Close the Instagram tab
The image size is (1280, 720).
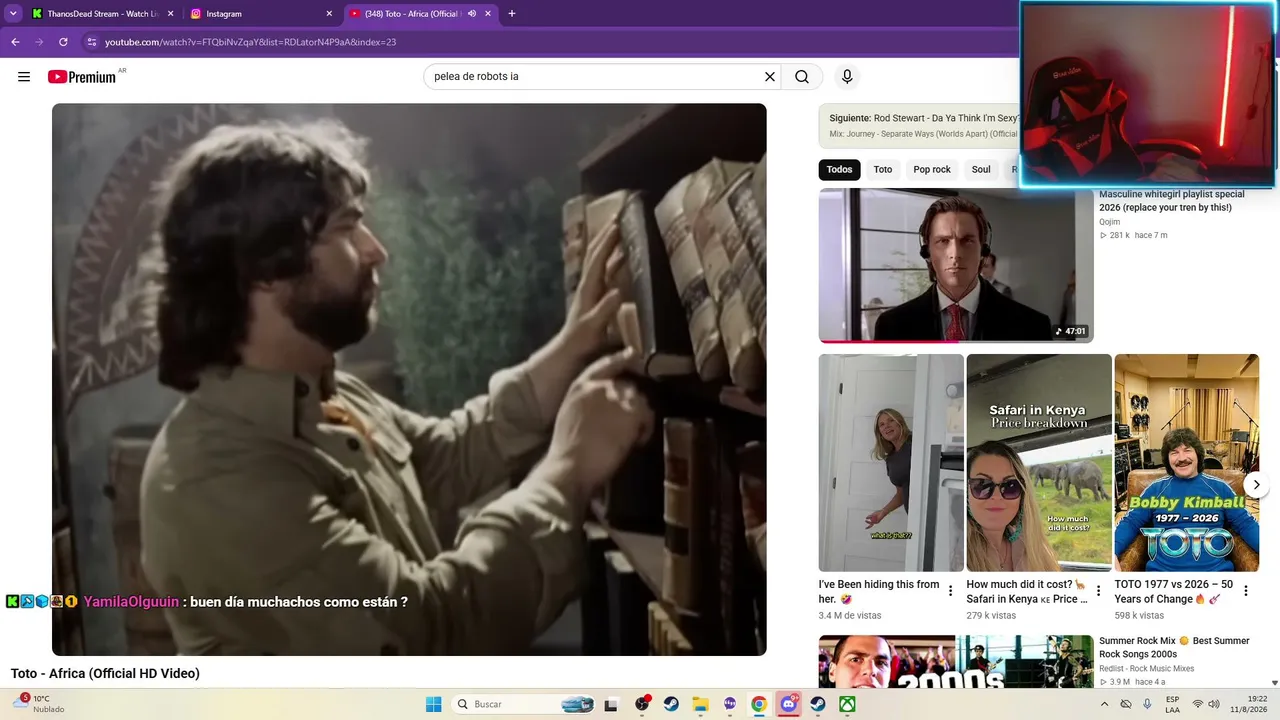(x=329, y=14)
